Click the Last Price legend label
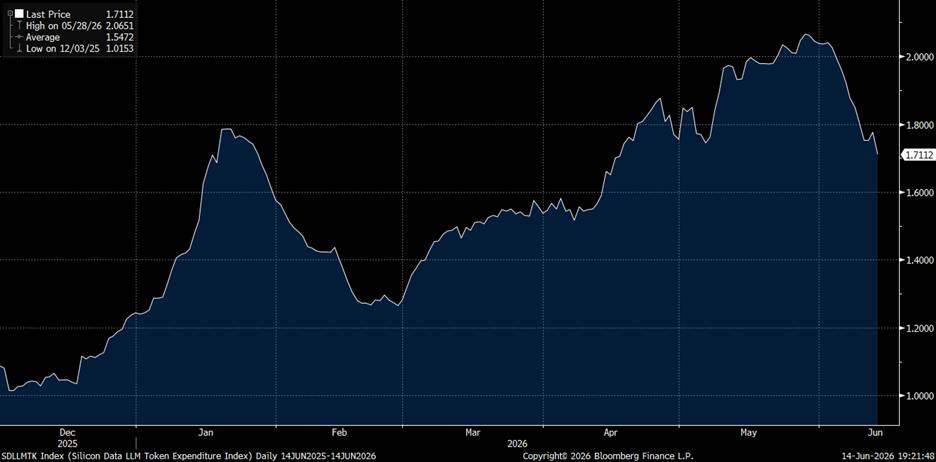This screenshot has width=936, height=462. pyautogui.click(x=48, y=14)
